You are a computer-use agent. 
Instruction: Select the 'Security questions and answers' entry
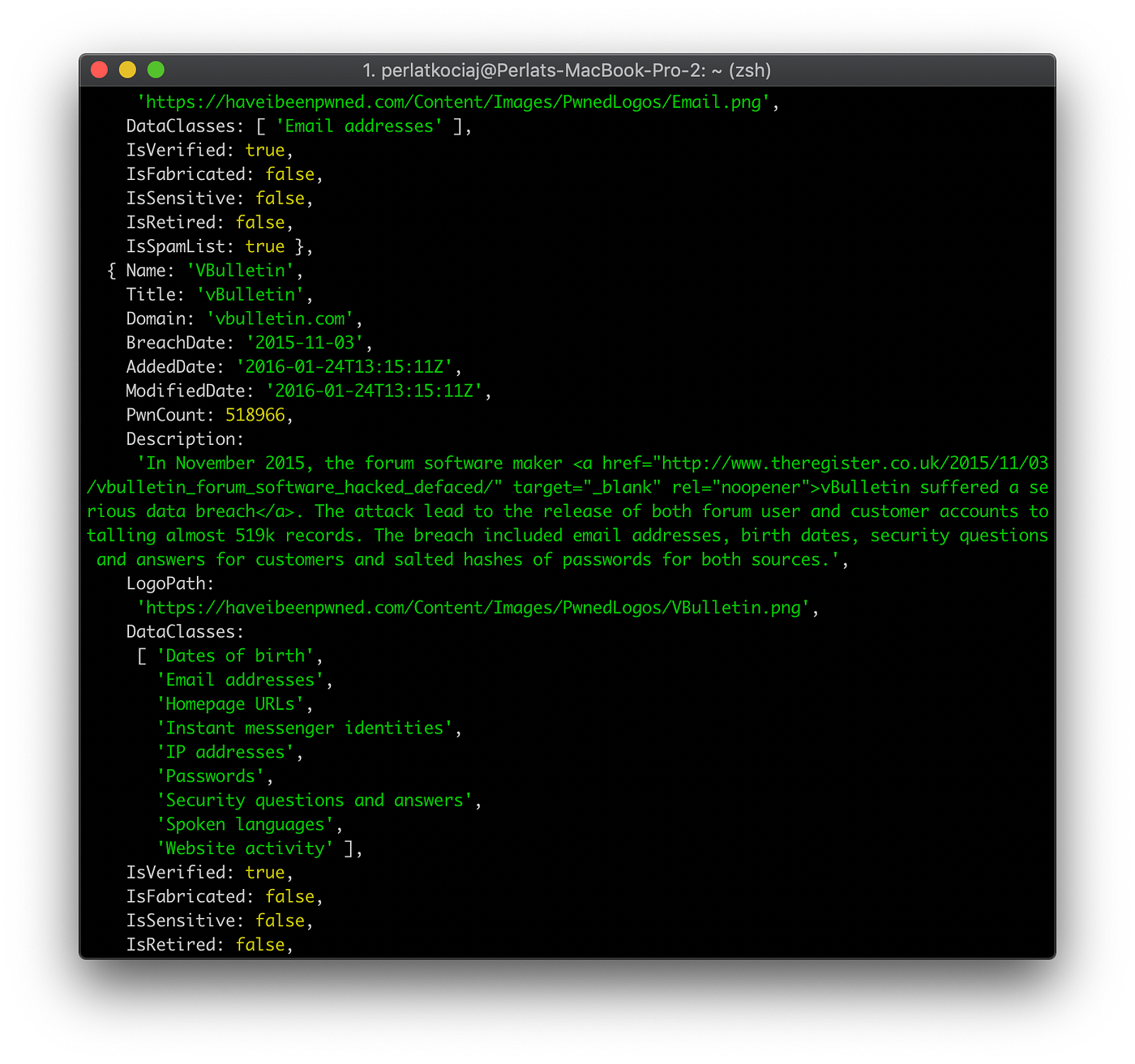[313, 800]
